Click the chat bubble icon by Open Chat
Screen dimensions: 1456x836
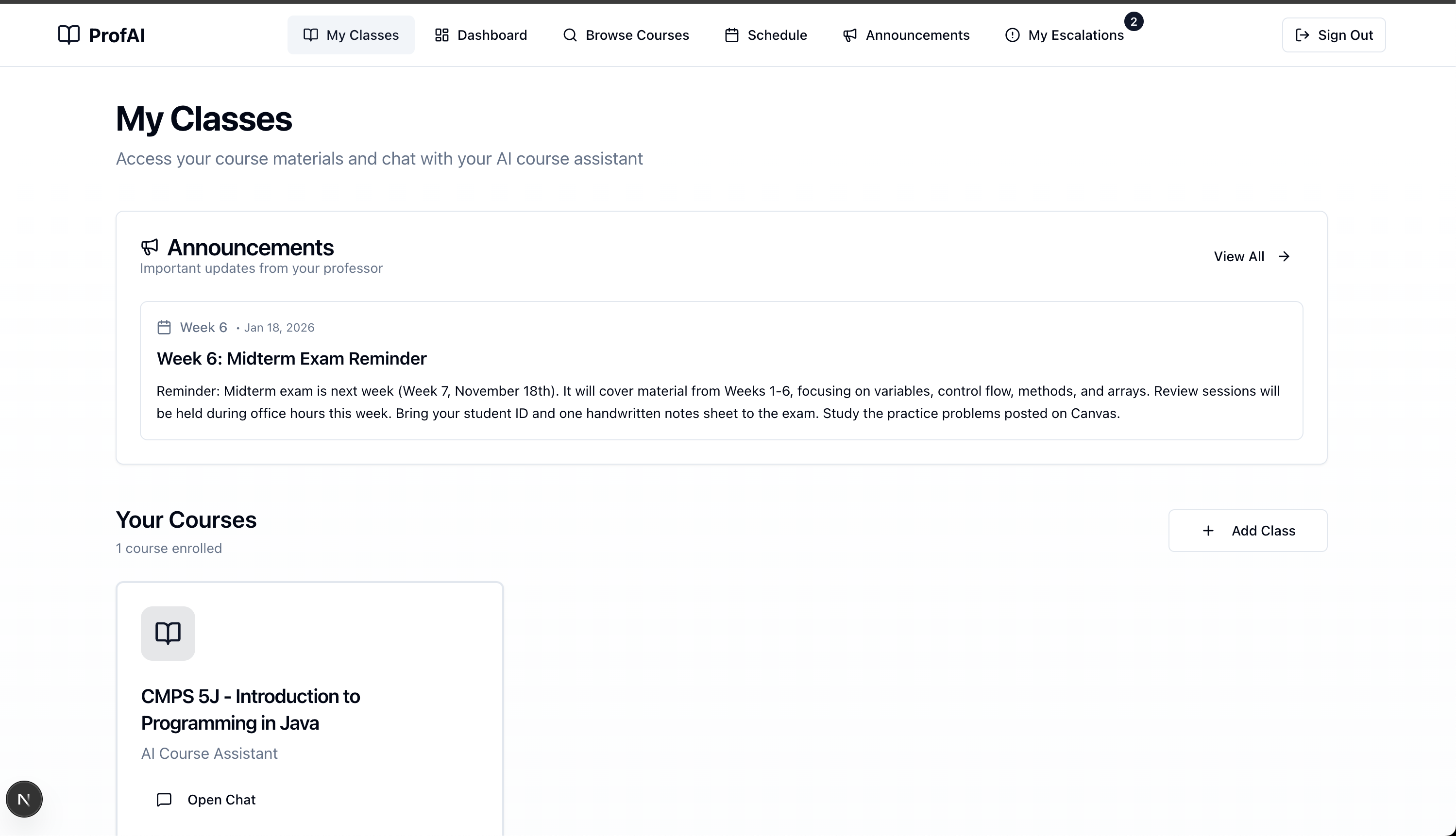(x=164, y=799)
